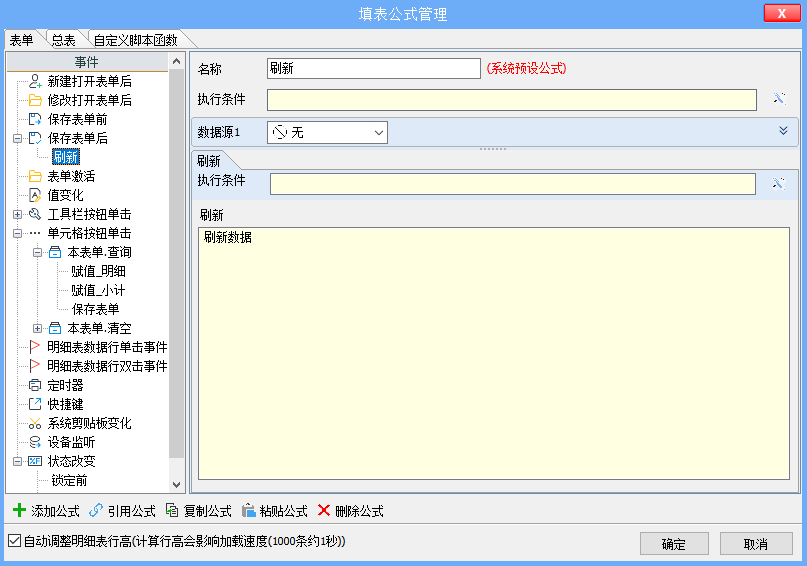
Task: Click 删除公式 red X button
Action: click(x=350, y=511)
